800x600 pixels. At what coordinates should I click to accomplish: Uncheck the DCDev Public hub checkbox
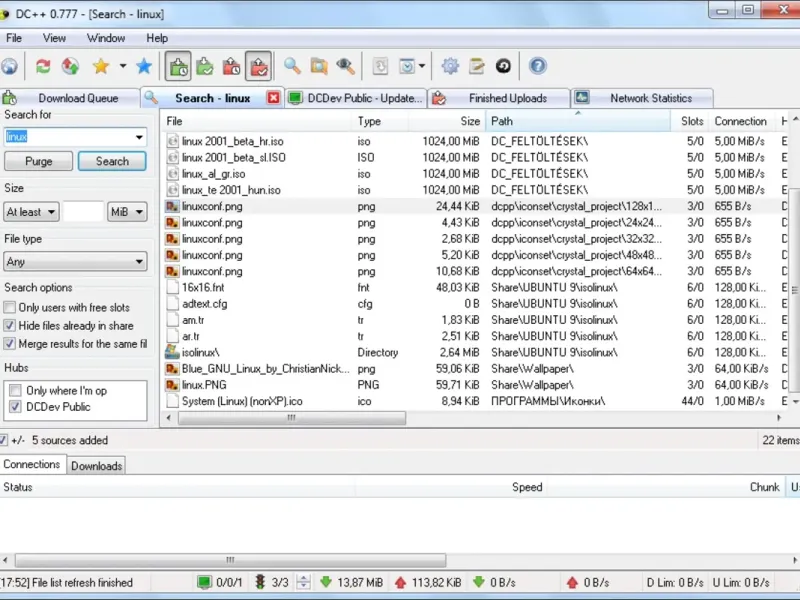[x=15, y=407]
